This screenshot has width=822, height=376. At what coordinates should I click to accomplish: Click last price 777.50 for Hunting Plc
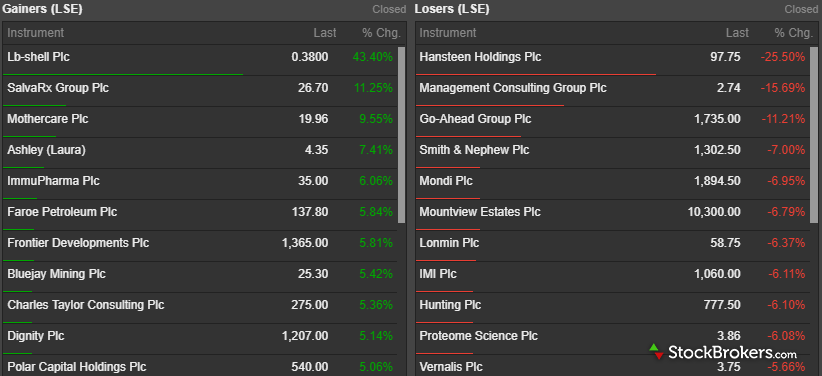pyautogui.click(x=725, y=304)
